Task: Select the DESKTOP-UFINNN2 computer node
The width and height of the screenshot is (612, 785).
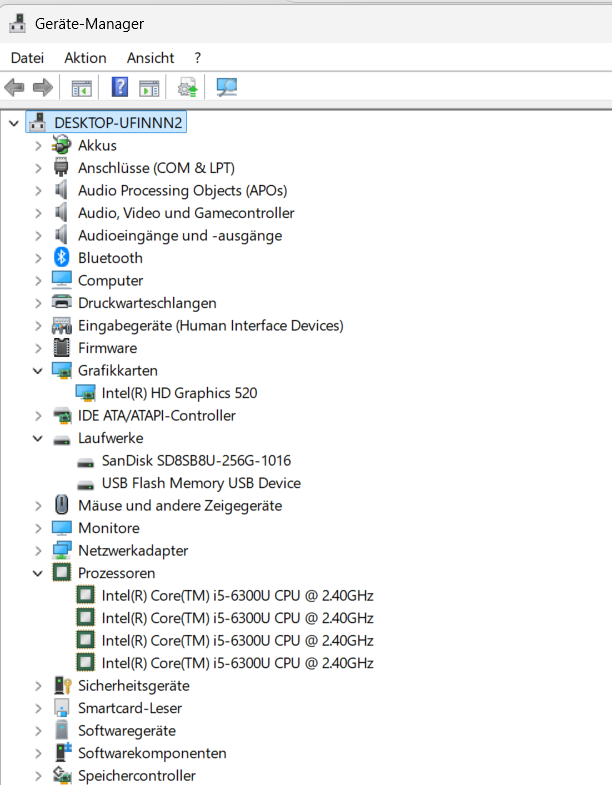Action: 118,123
